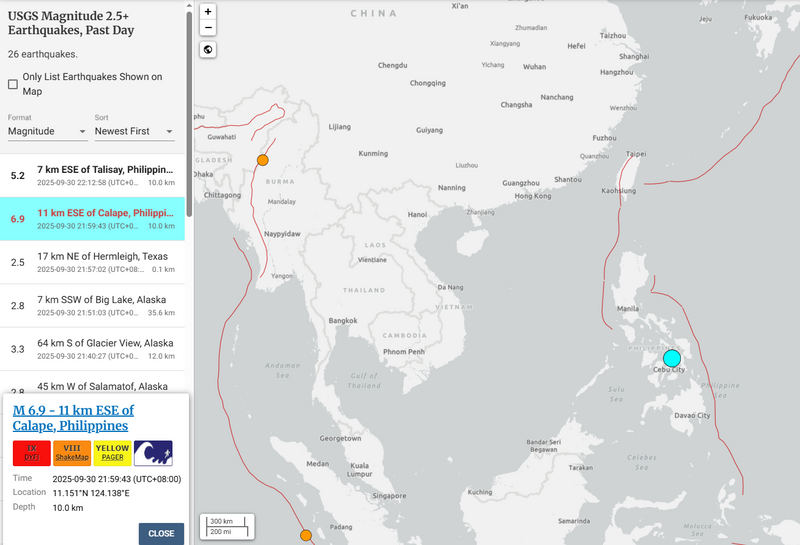
Task: Click the earthquake list vertical scrollbar
Action: point(188,60)
